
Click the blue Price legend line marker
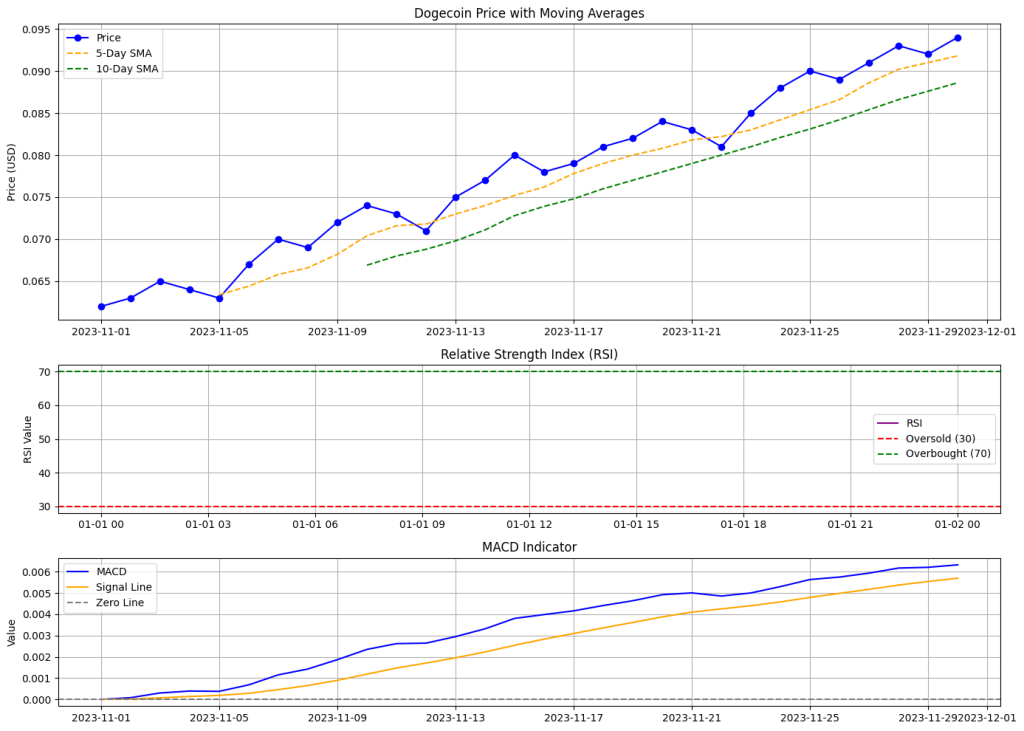coord(78,38)
